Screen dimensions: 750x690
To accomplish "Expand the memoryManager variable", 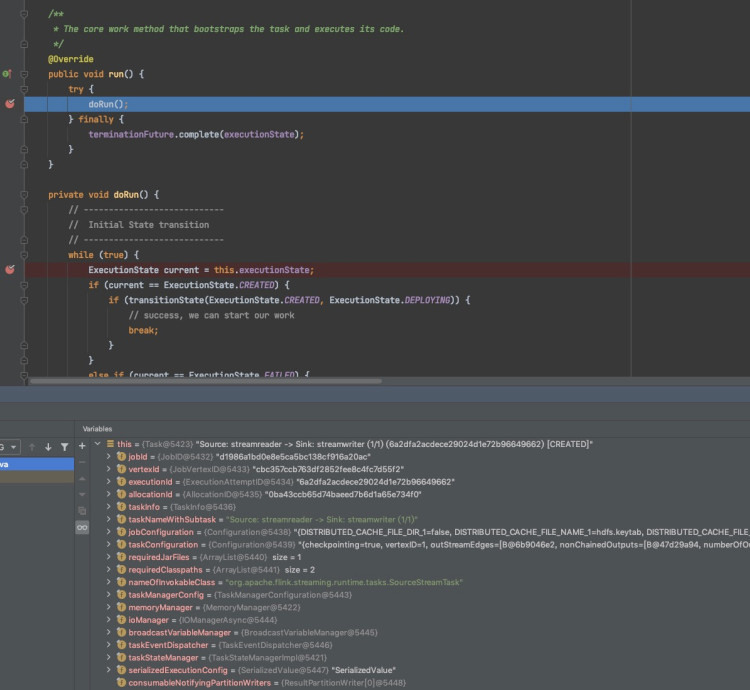I will (x=109, y=607).
